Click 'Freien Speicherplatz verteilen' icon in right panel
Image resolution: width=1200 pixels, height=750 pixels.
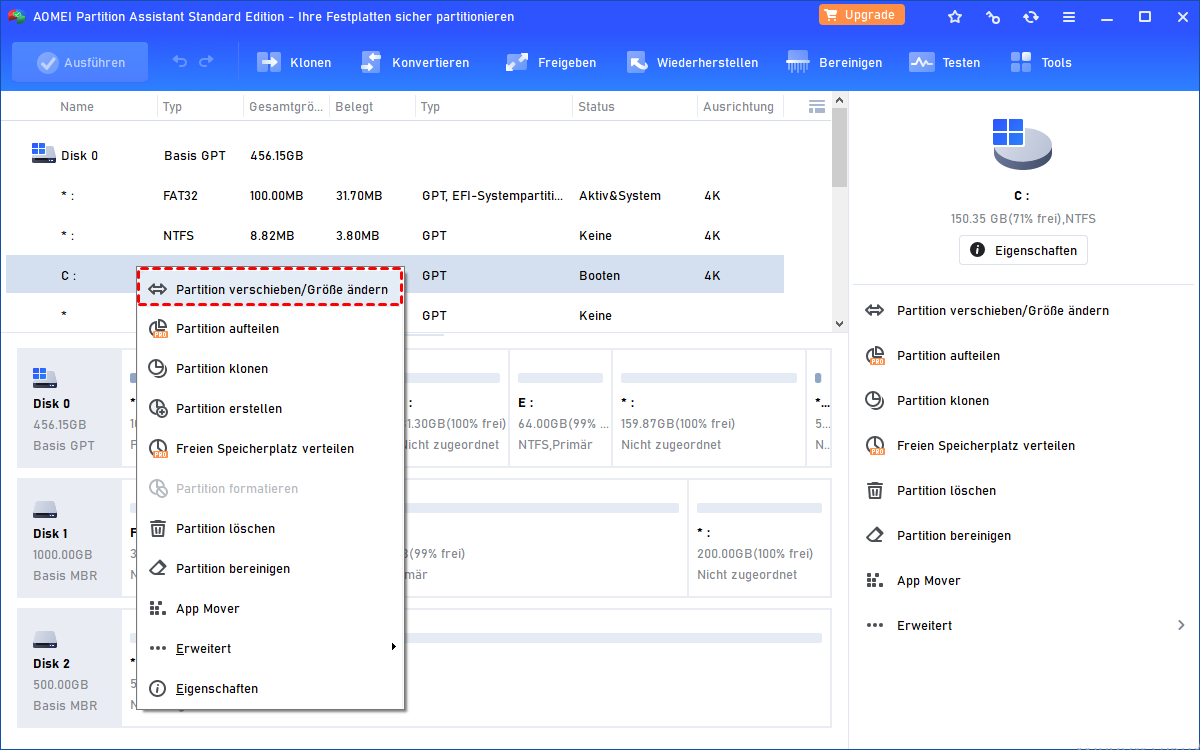pos(875,445)
